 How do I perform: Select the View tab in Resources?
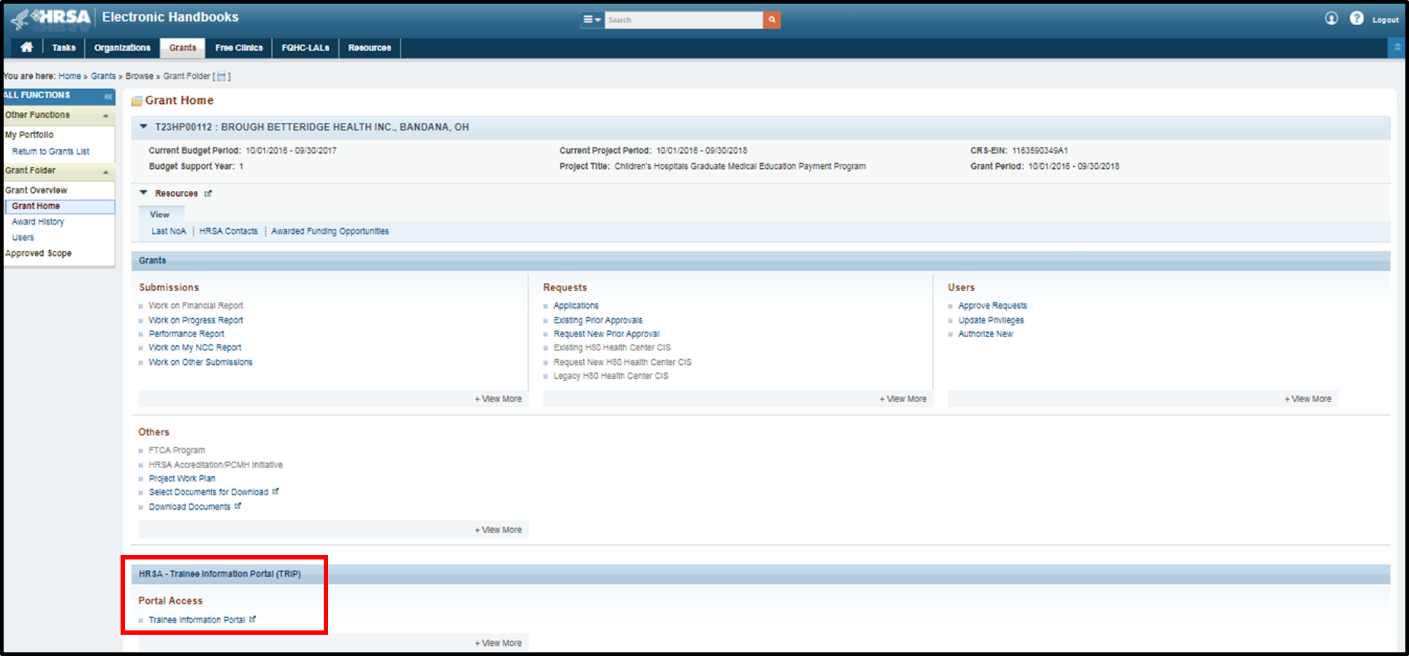(160, 214)
